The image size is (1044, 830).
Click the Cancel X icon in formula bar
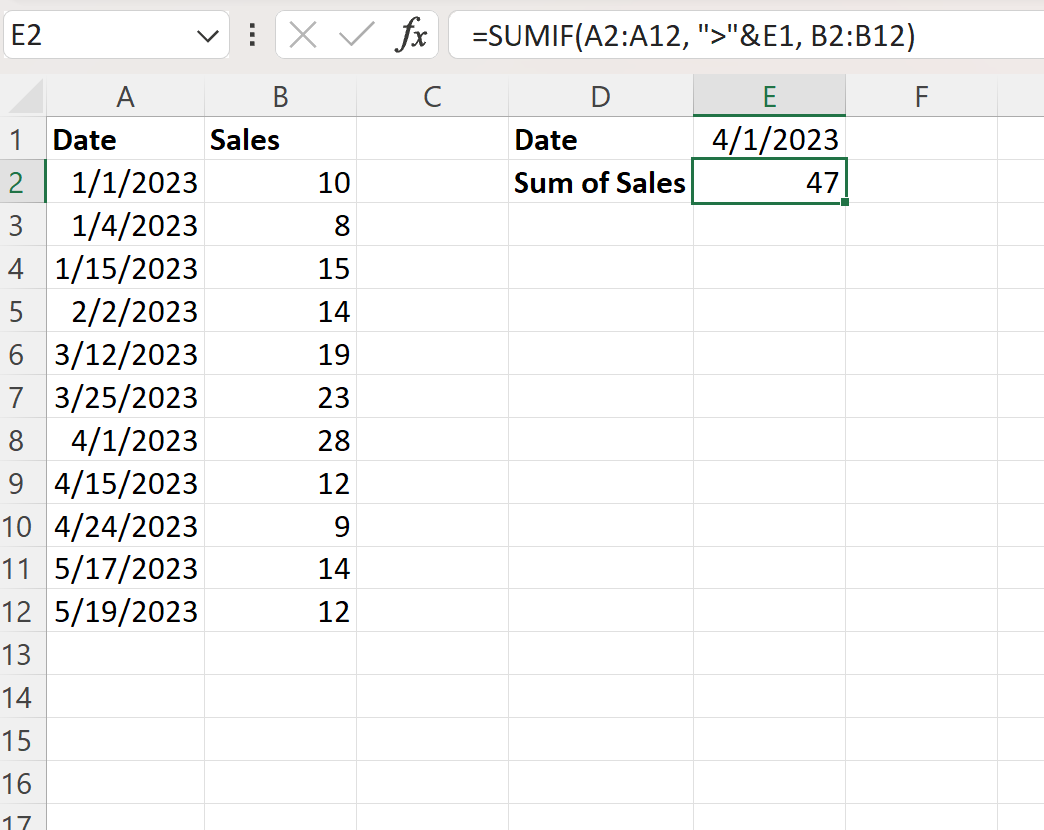(302, 37)
